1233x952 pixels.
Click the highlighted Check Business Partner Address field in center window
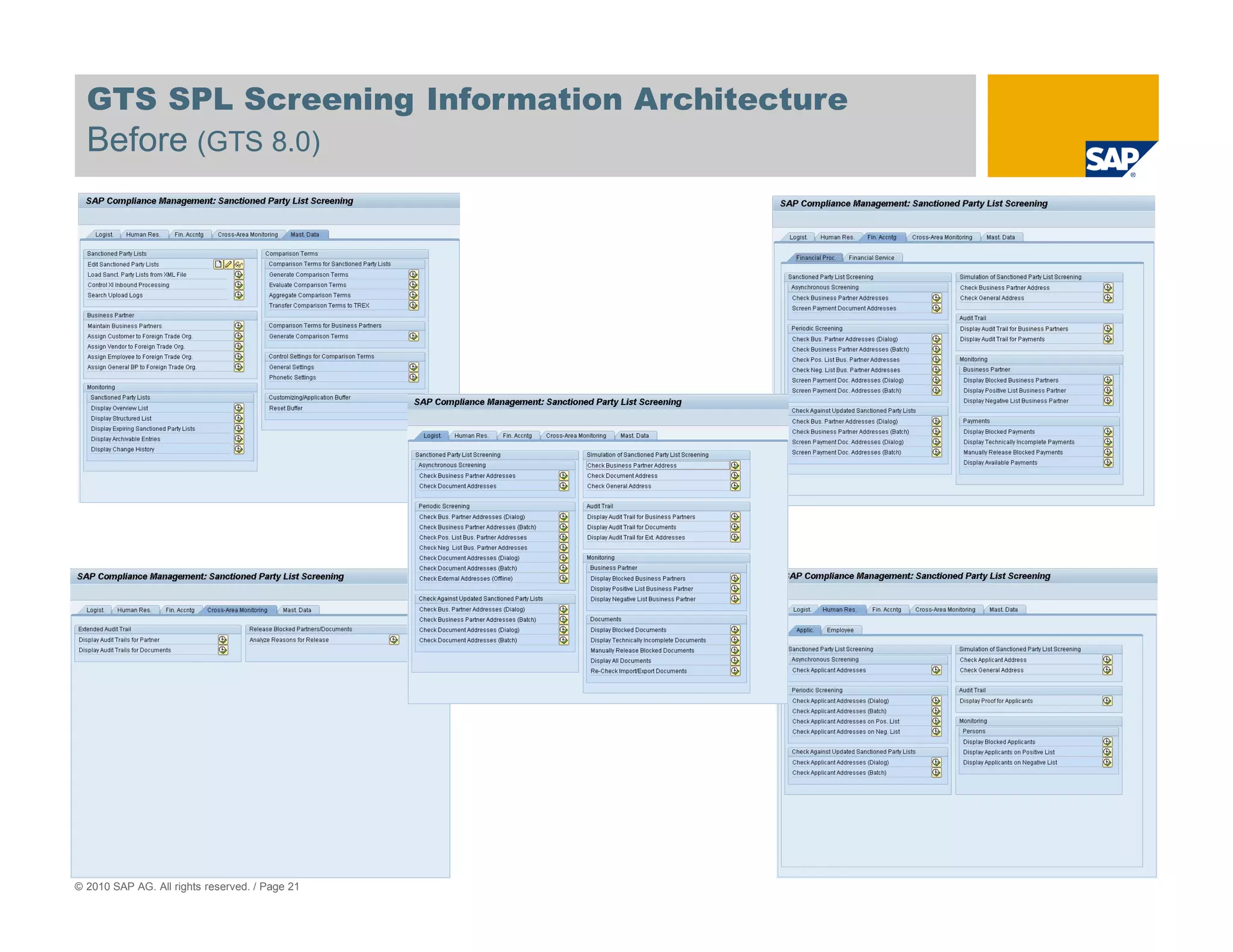point(657,465)
